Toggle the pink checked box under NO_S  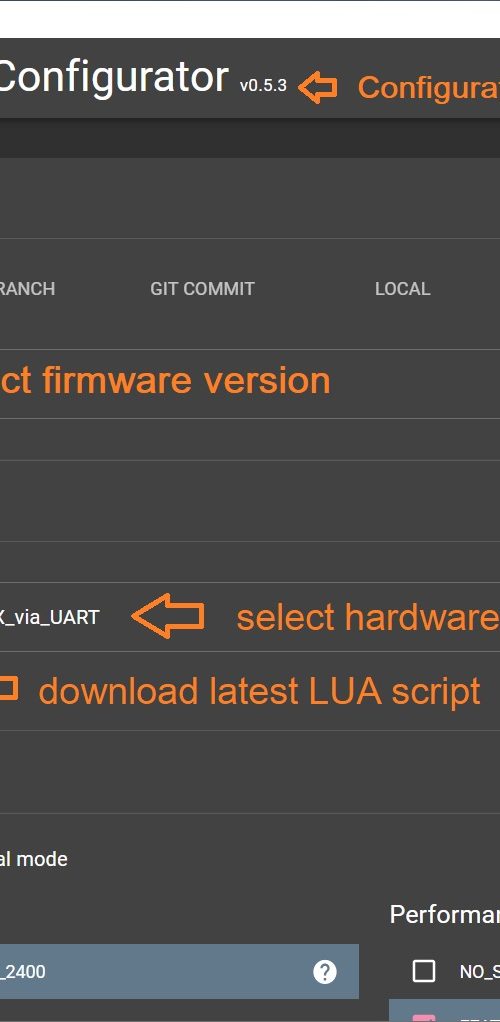pos(424,1017)
